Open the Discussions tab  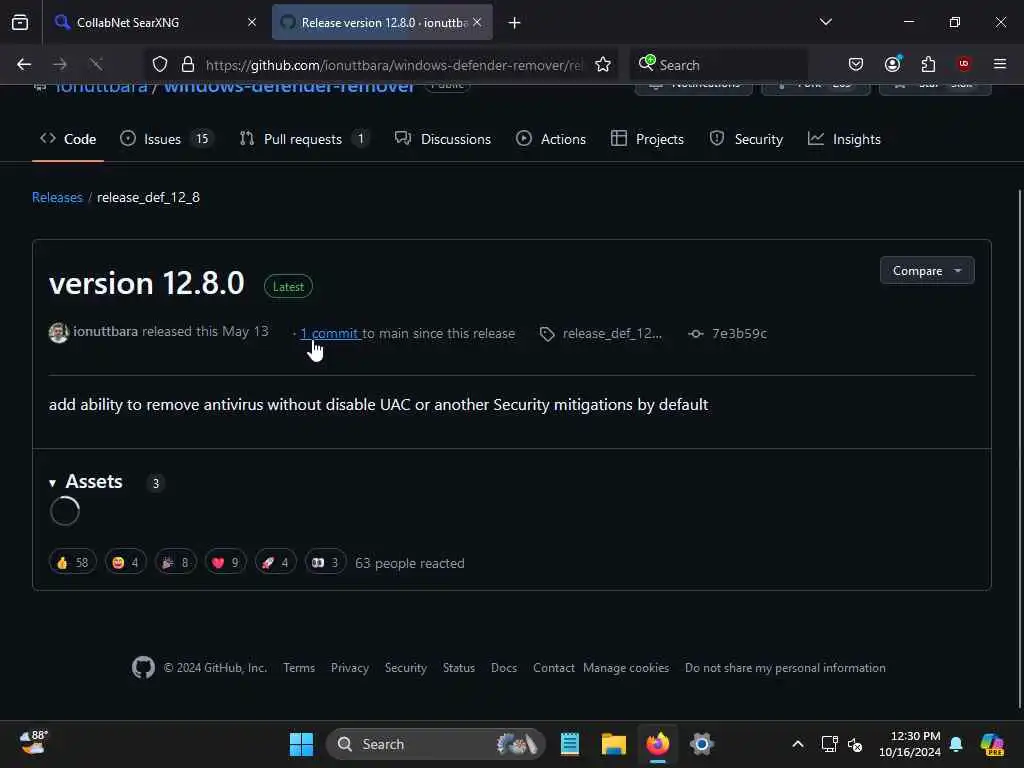click(443, 139)
